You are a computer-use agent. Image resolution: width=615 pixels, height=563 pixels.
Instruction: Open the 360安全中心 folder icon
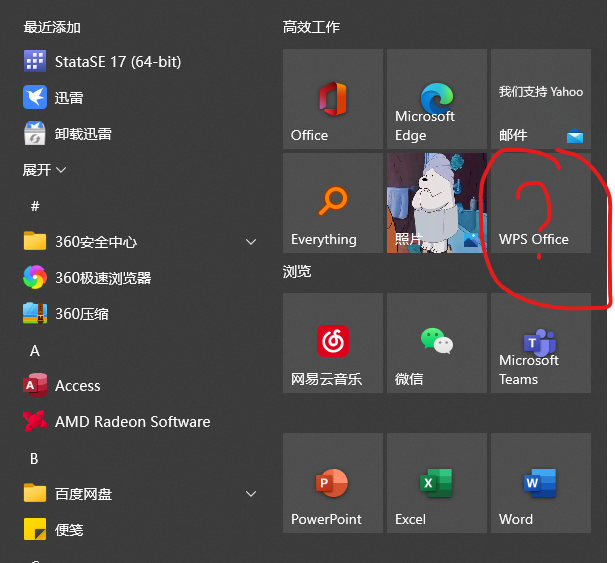tap(35, 241)
